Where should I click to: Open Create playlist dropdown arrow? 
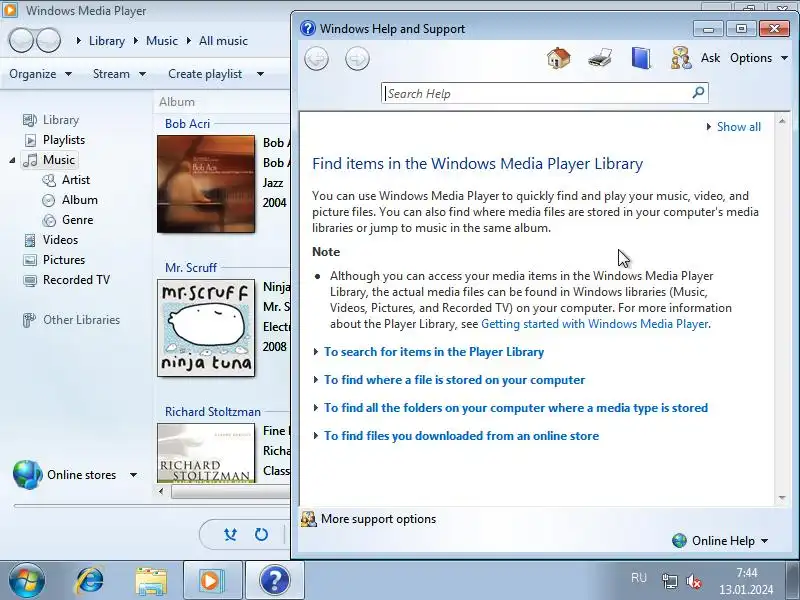(260, 74)
